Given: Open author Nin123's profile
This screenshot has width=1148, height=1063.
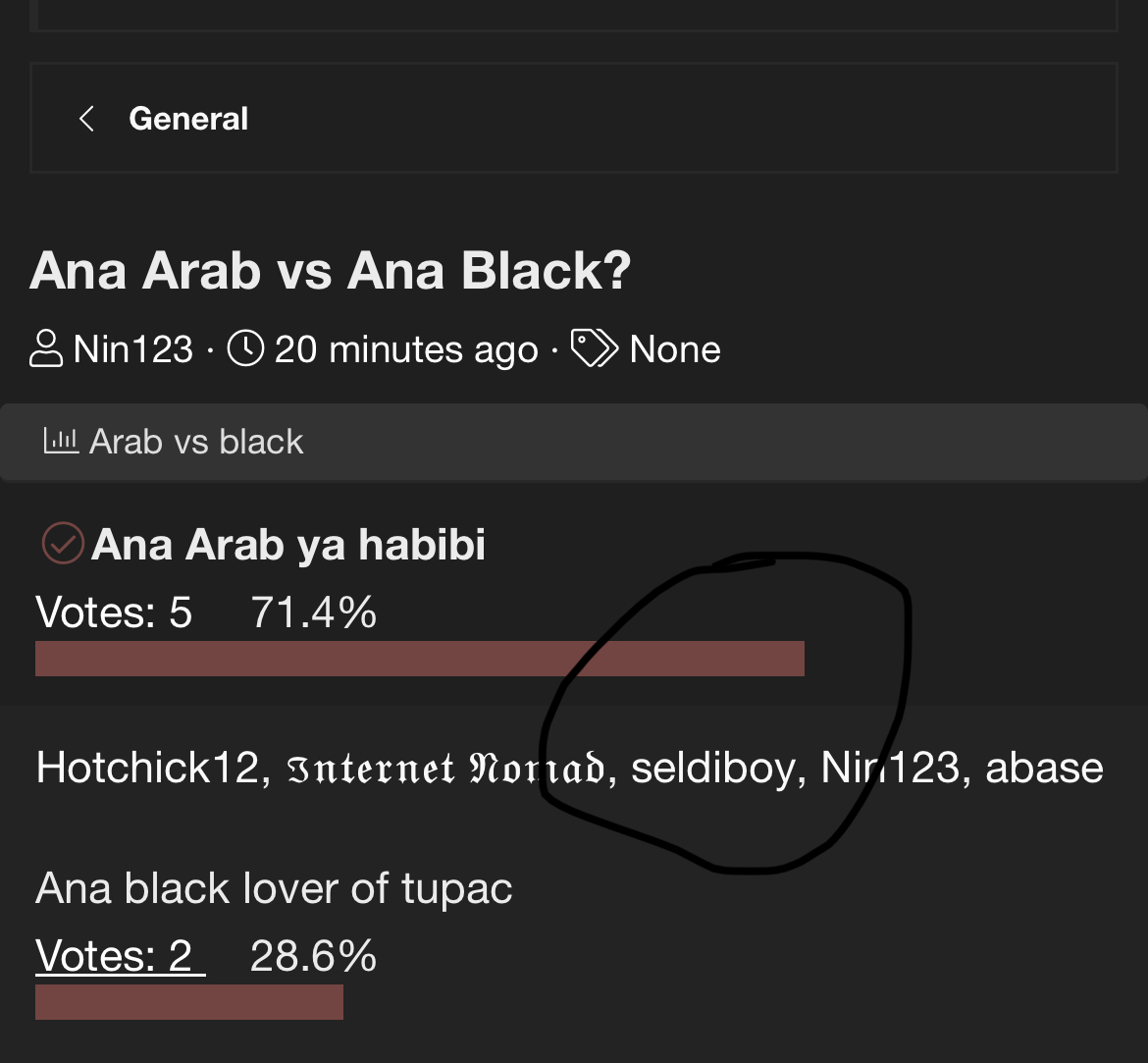Looking at the screenshot, I should tap(132, 348).
